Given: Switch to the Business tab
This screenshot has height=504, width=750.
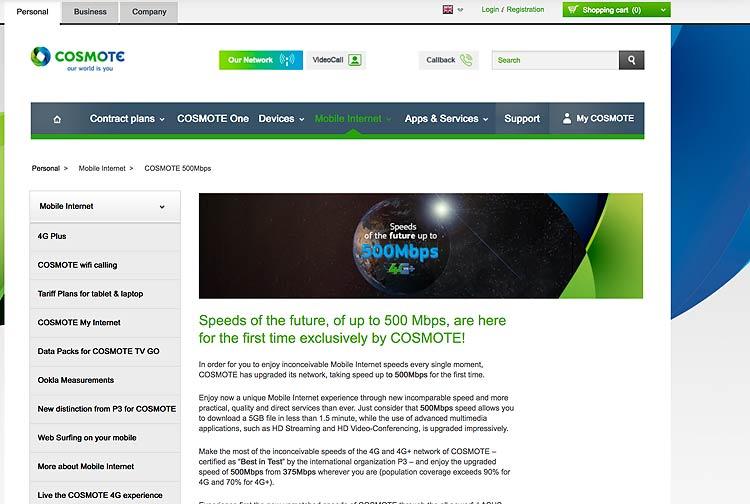Looking at the screenshot, I should (x=90, y=12).
